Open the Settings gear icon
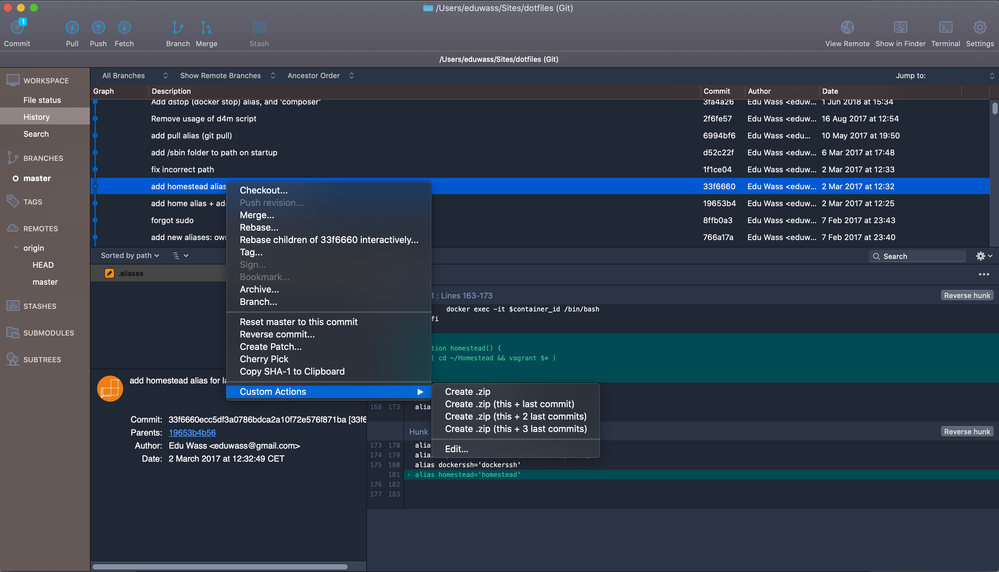 coord(979,27)
